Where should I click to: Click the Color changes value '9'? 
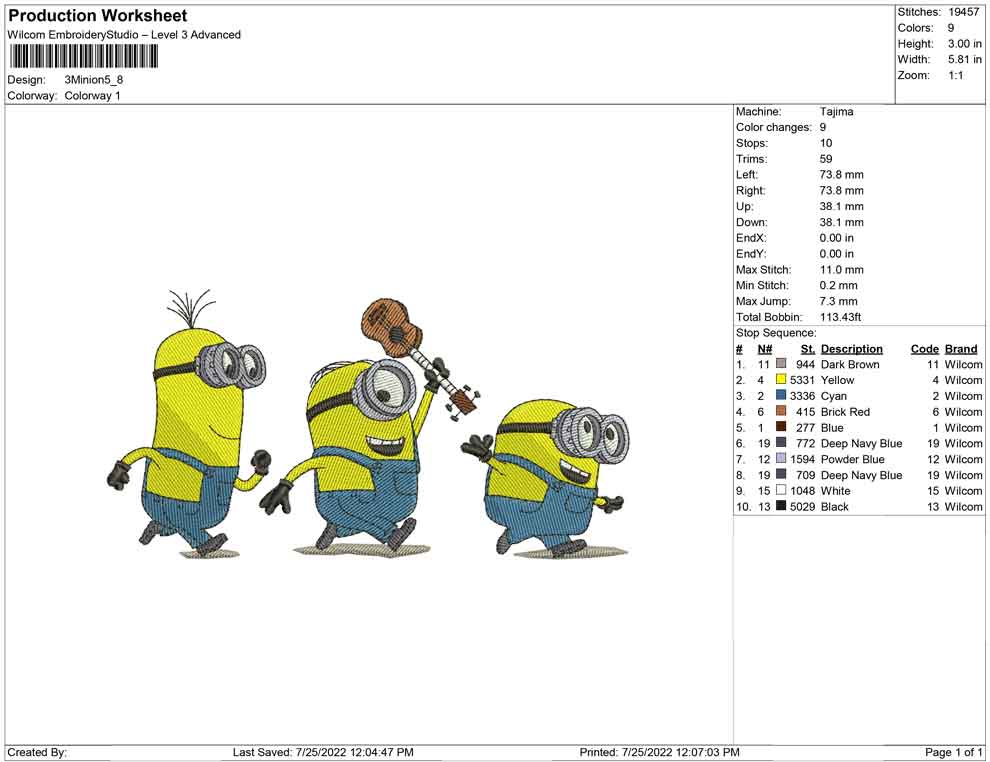pos(823,127)
